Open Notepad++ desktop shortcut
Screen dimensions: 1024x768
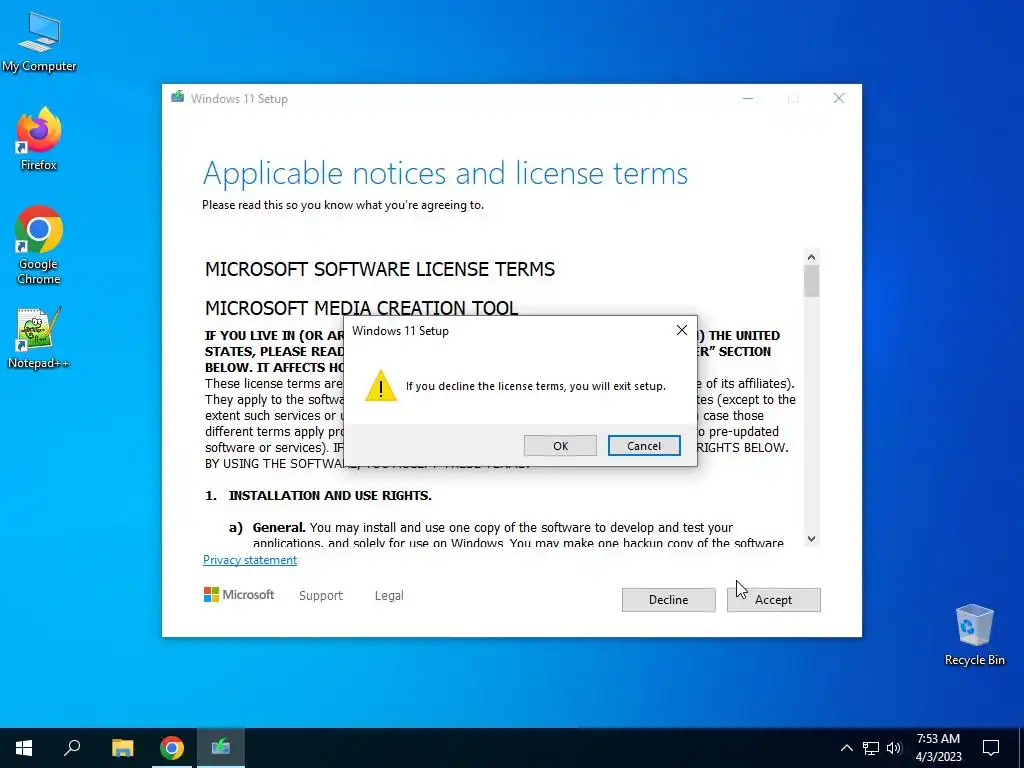[39, 338]
